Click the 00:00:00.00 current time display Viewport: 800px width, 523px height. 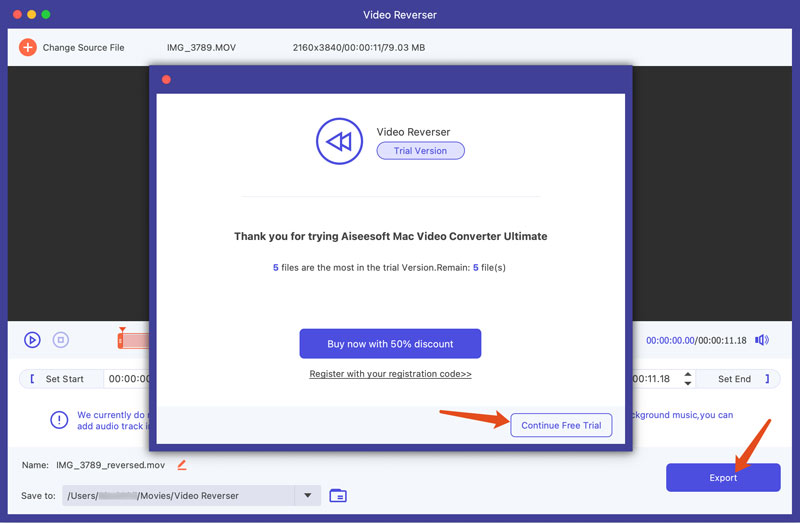tap(670, 340)
